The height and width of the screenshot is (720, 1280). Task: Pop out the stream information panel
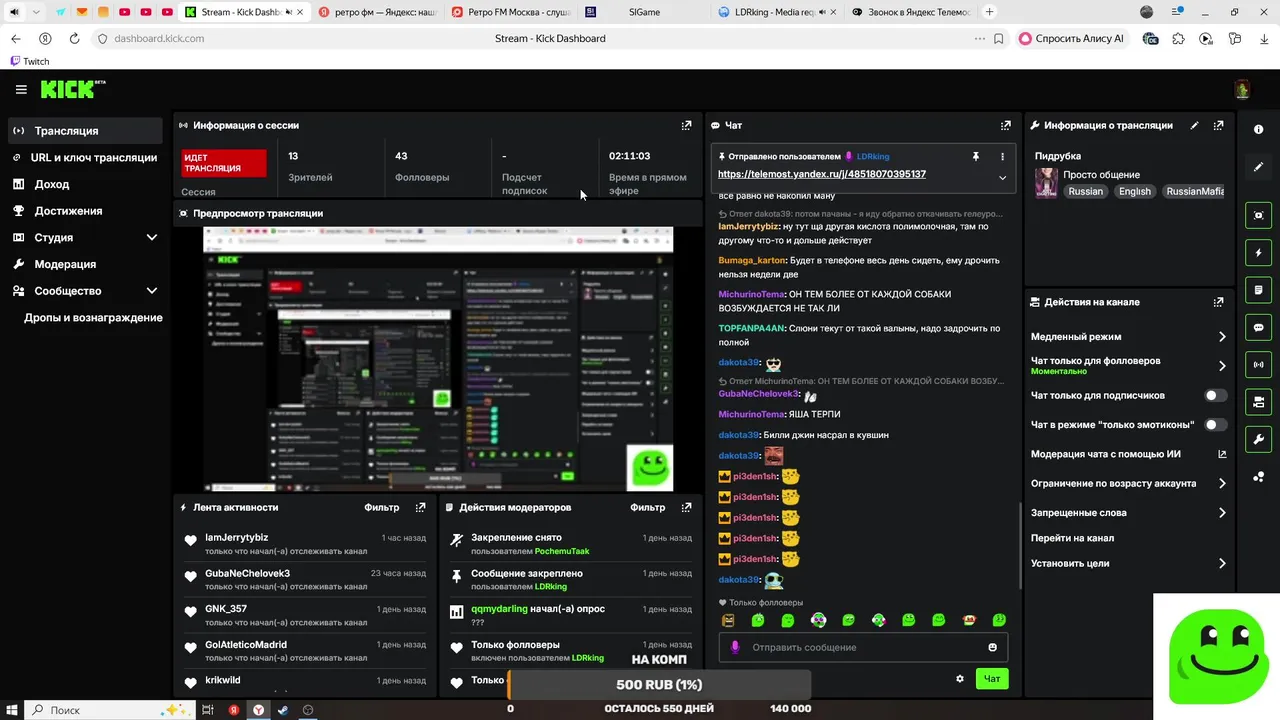click(x=1218, y=126)
